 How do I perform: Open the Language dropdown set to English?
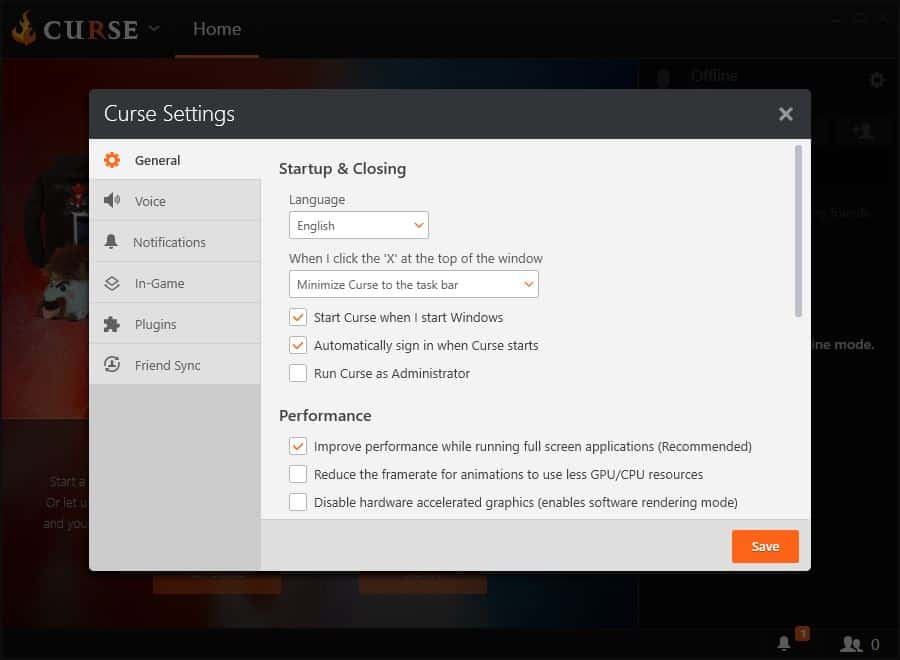tap(359, 226)
